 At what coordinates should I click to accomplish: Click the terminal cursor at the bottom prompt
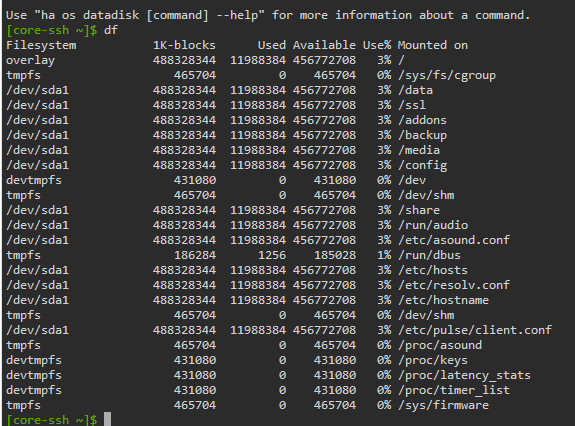107,419
